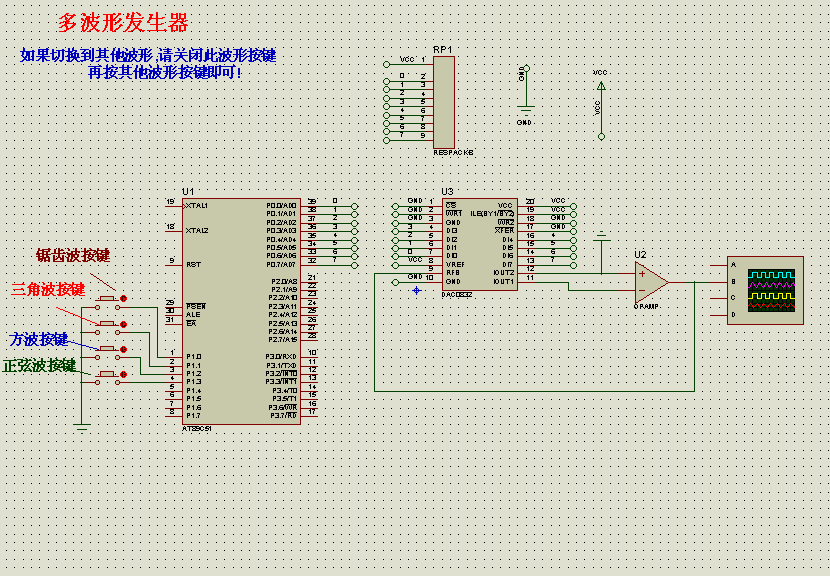Click the P0.0/AD0 pin label

pos(281,205)
